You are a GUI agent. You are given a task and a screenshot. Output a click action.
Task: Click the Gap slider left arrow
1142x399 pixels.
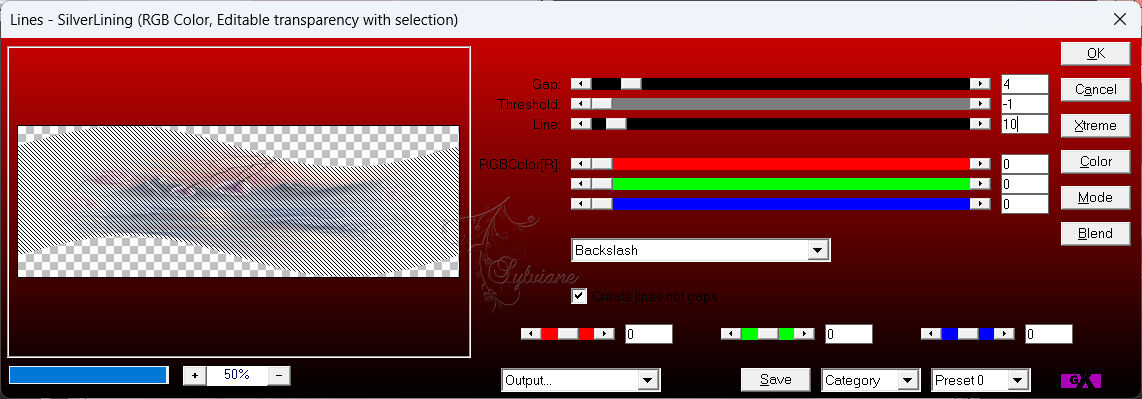581,84
